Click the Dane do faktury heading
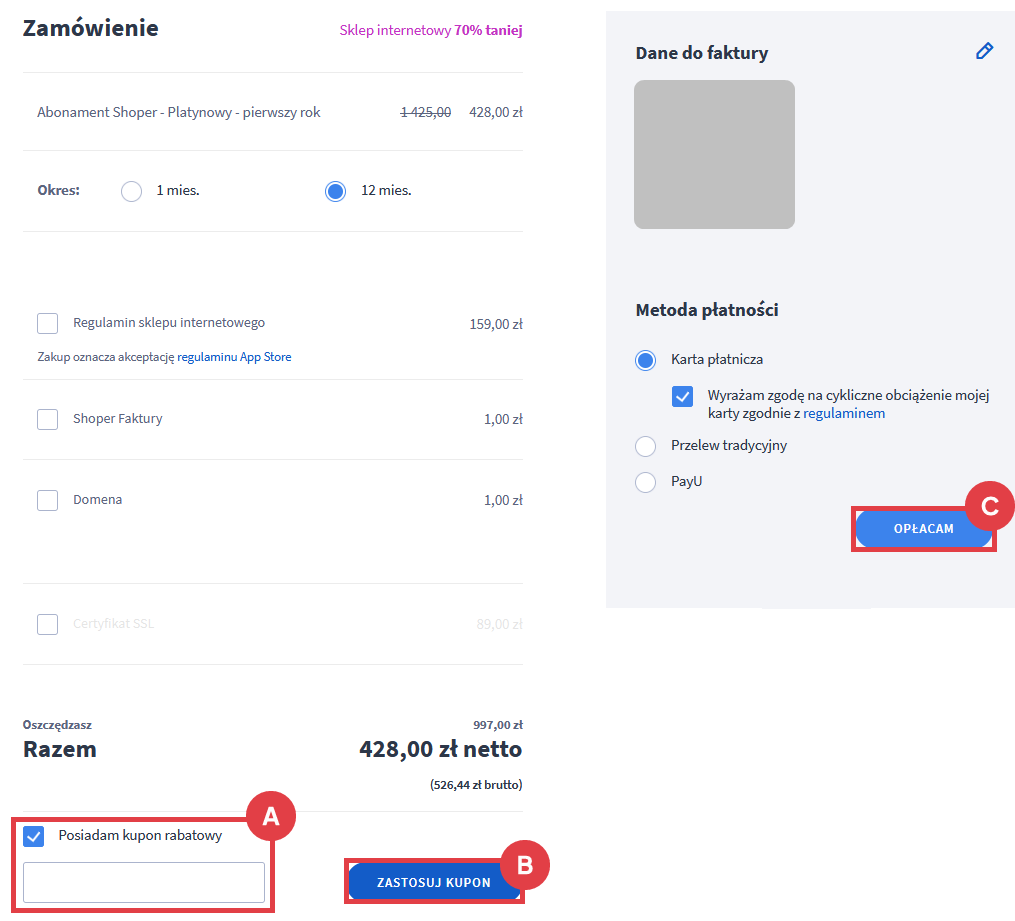 pyautogui.click(x=702, y=53)
